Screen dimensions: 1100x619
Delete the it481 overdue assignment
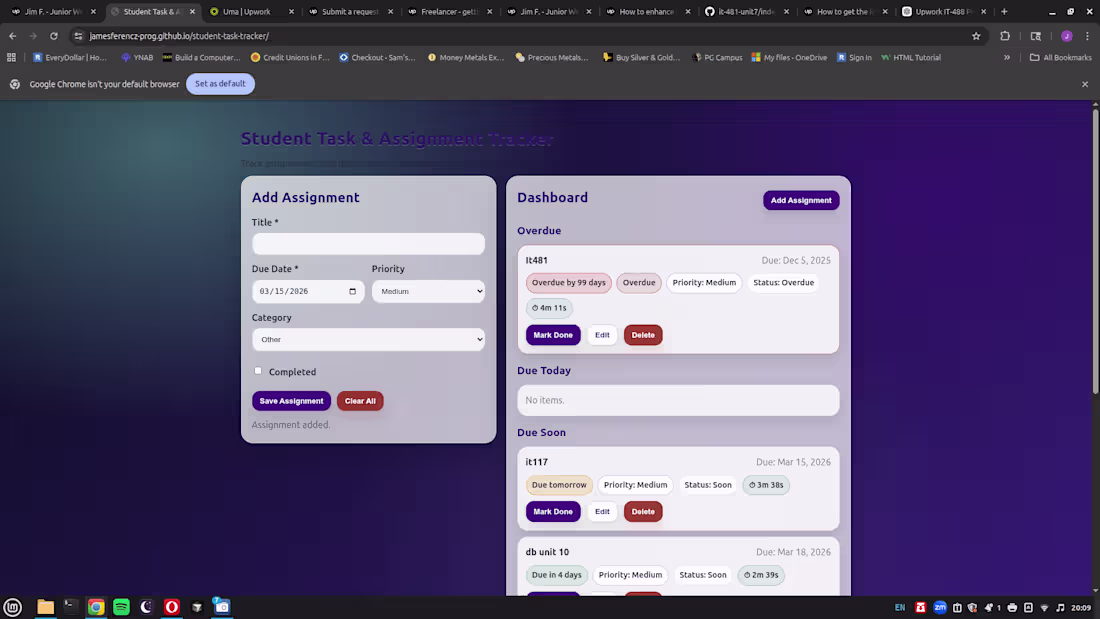643,334
